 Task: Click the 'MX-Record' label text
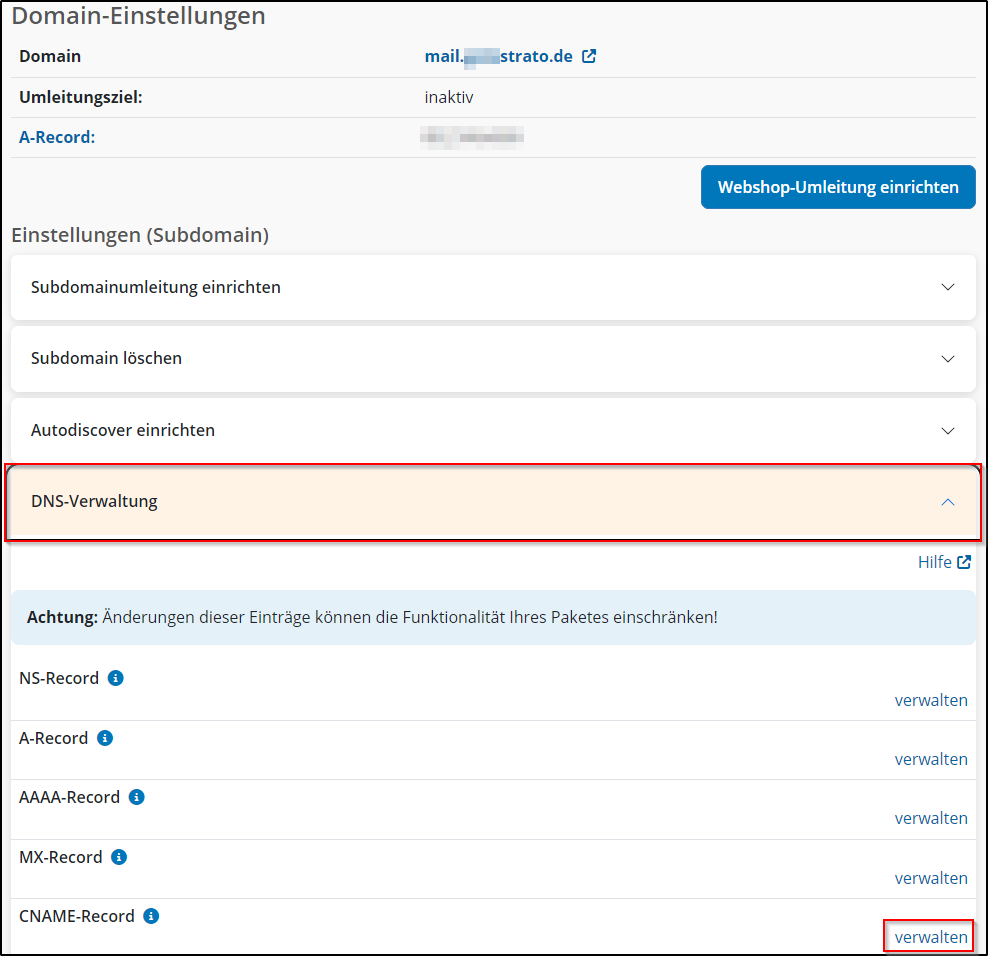[x=60, y=857]
